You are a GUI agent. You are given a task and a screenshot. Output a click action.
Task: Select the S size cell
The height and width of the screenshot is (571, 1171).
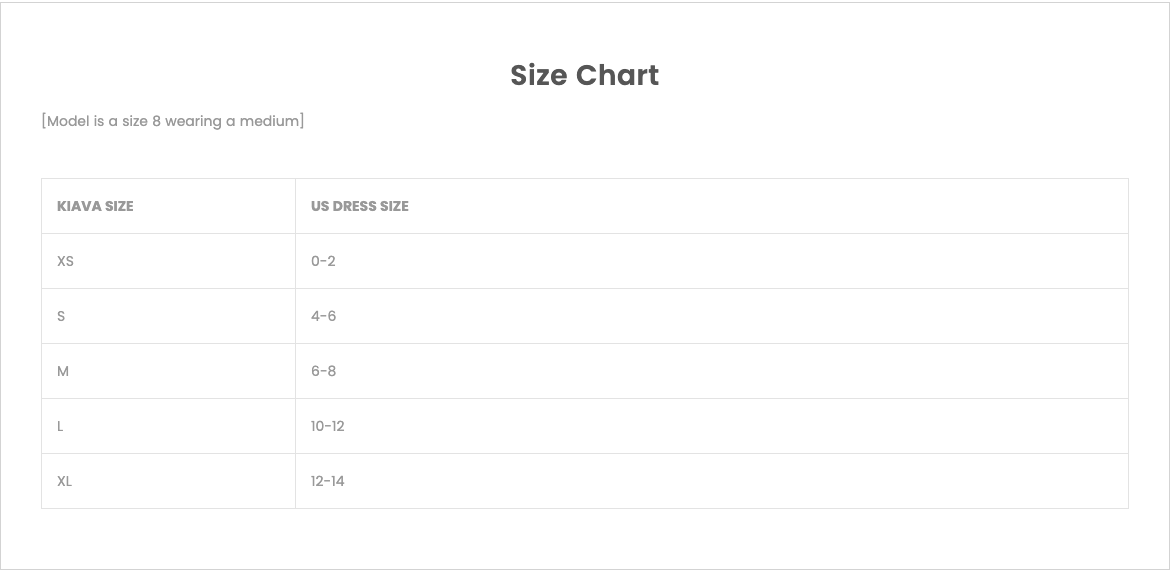point(61,316)
